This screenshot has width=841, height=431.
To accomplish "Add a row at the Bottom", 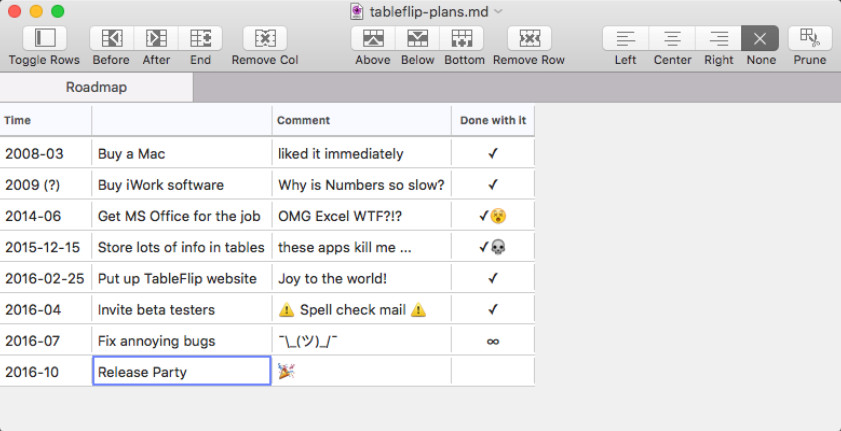I will [x=461, y=38].
